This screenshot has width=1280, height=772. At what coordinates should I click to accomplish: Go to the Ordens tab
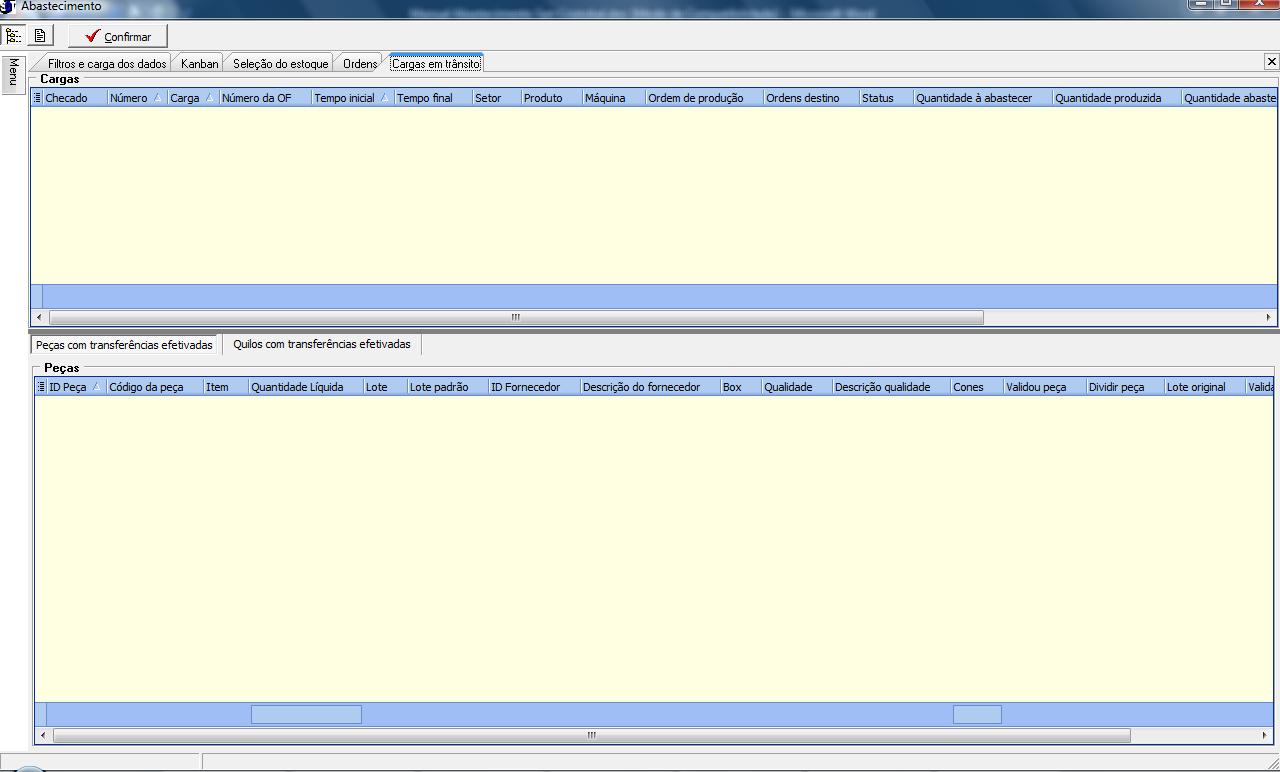[x=359, y=64]
